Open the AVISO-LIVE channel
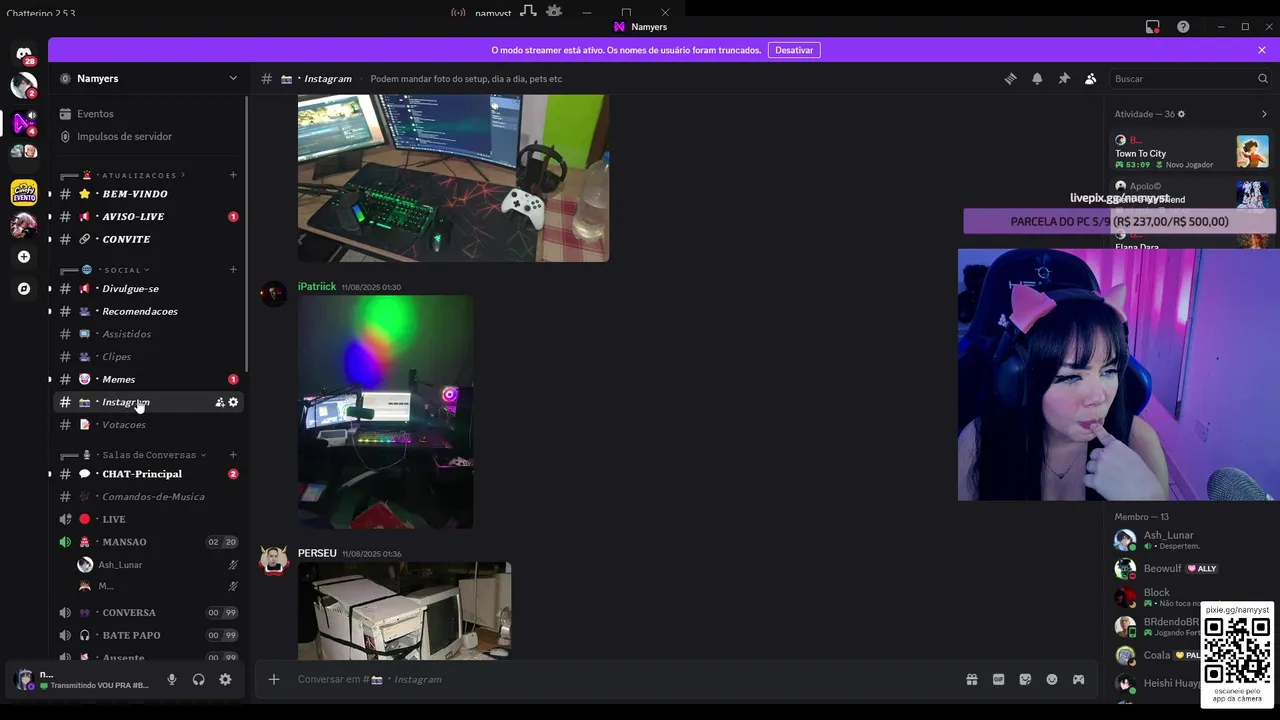 pos(148,216)
